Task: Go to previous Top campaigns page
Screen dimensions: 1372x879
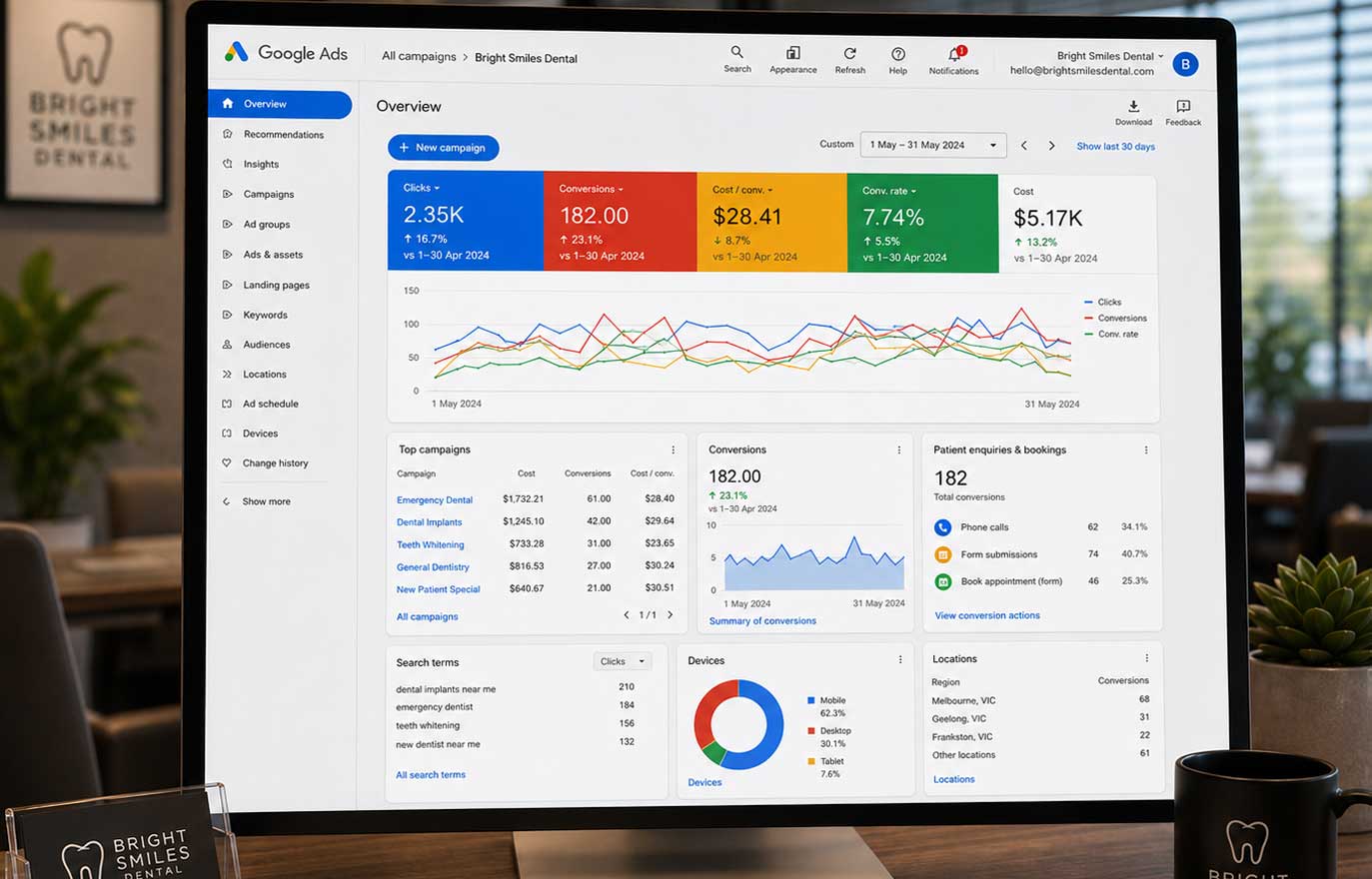Action: [627, 615]
